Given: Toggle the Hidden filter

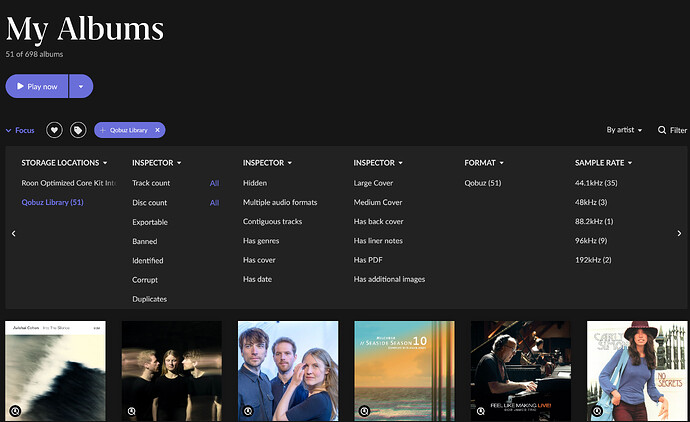Looking at the screenshot, I should click(255, 183).
